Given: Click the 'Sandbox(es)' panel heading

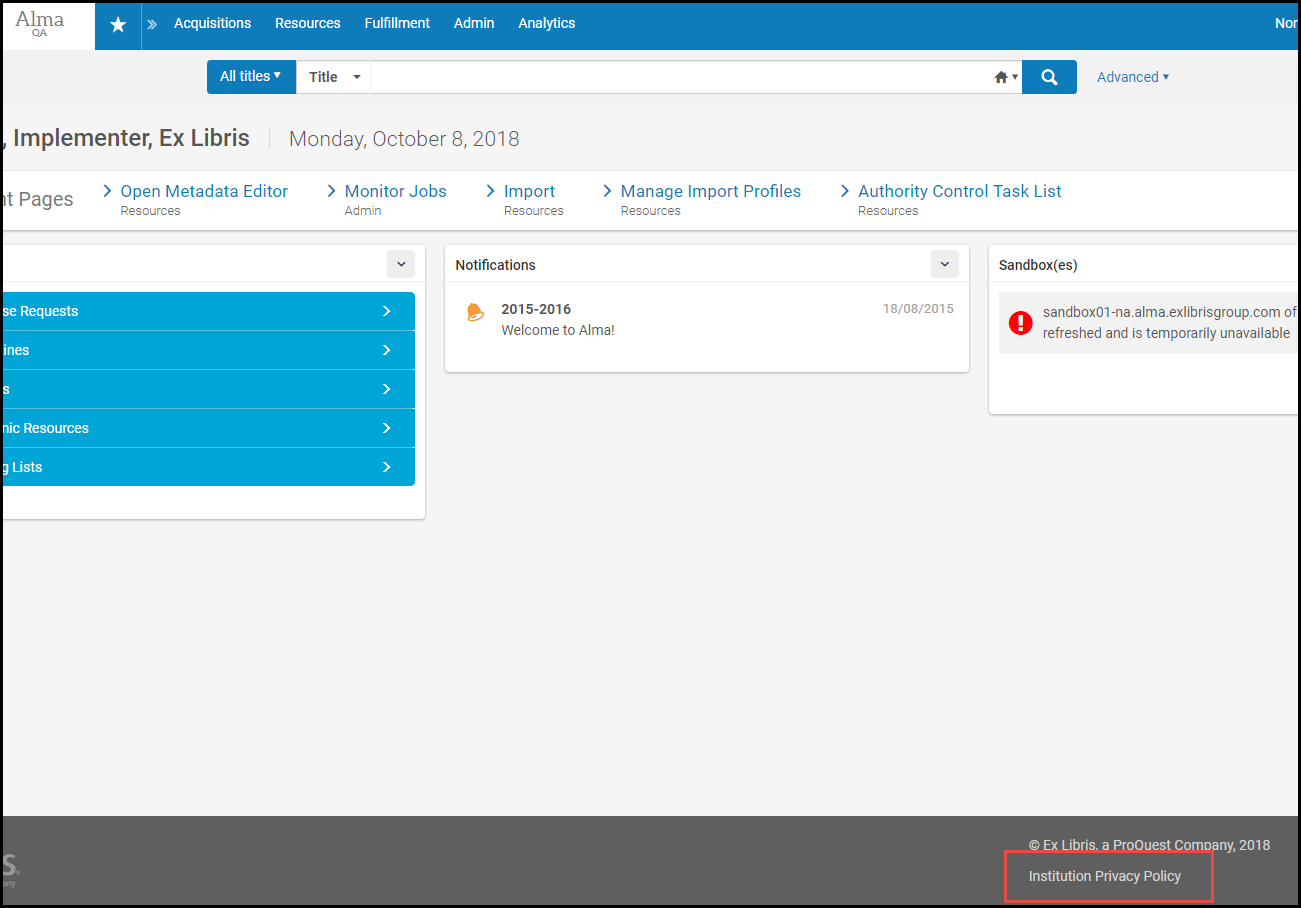Looking at the screenshot, I should click(x=1038, y=265).
